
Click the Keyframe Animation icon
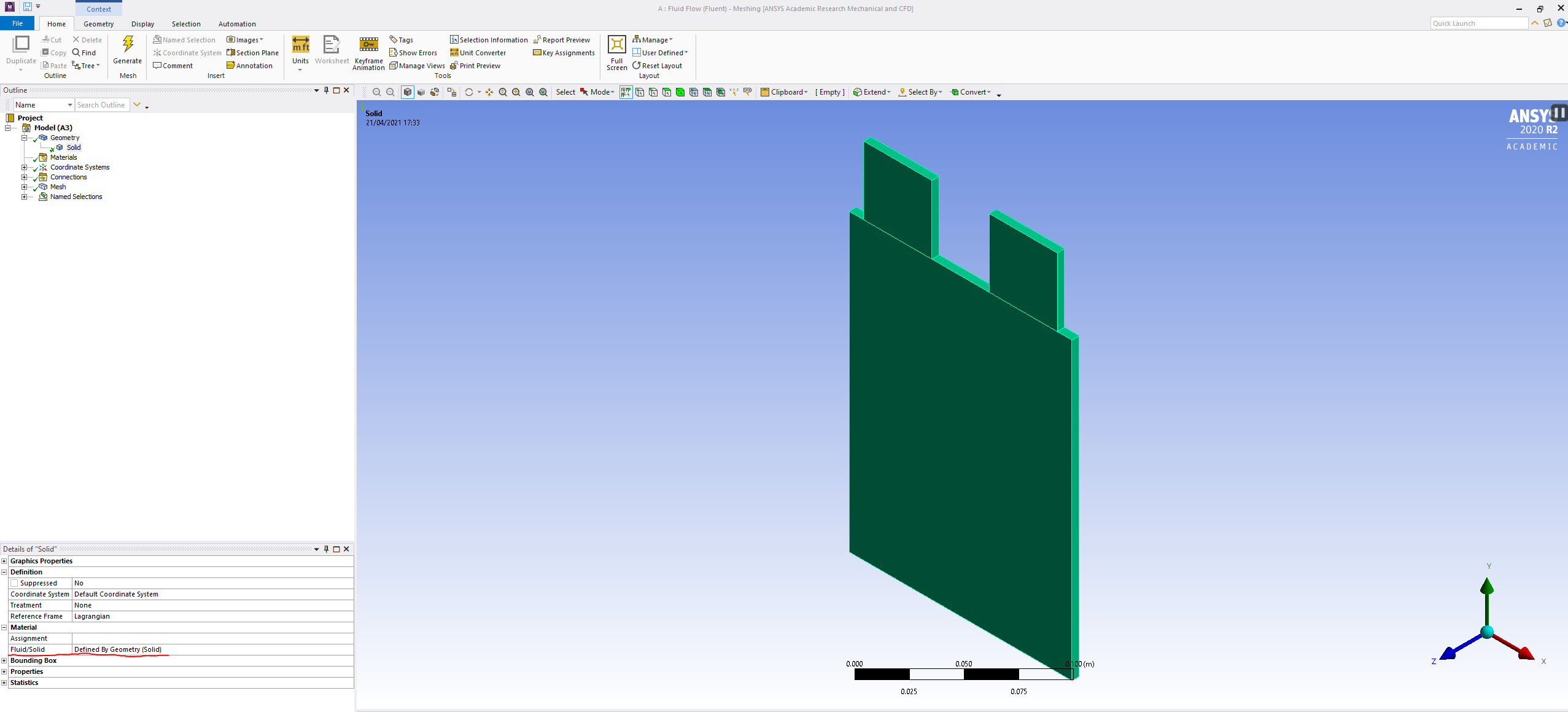pos(368,45)
